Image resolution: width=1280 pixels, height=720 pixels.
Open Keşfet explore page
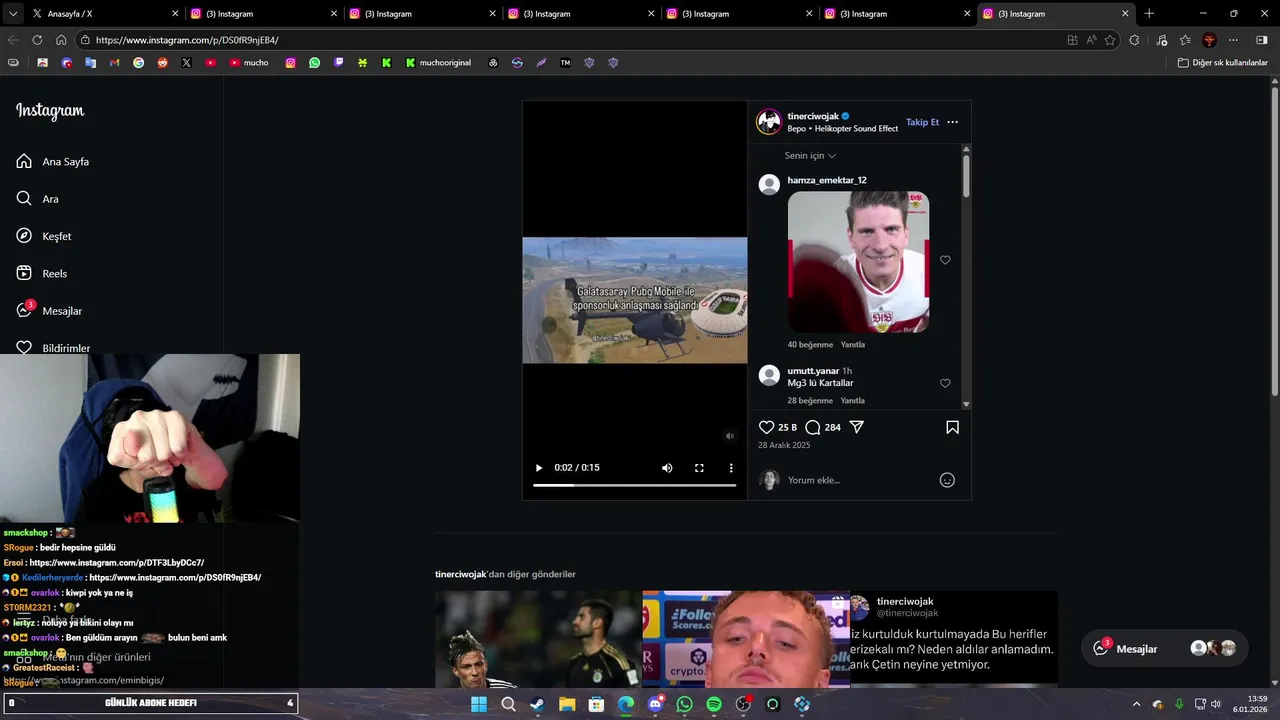(44, 236)
